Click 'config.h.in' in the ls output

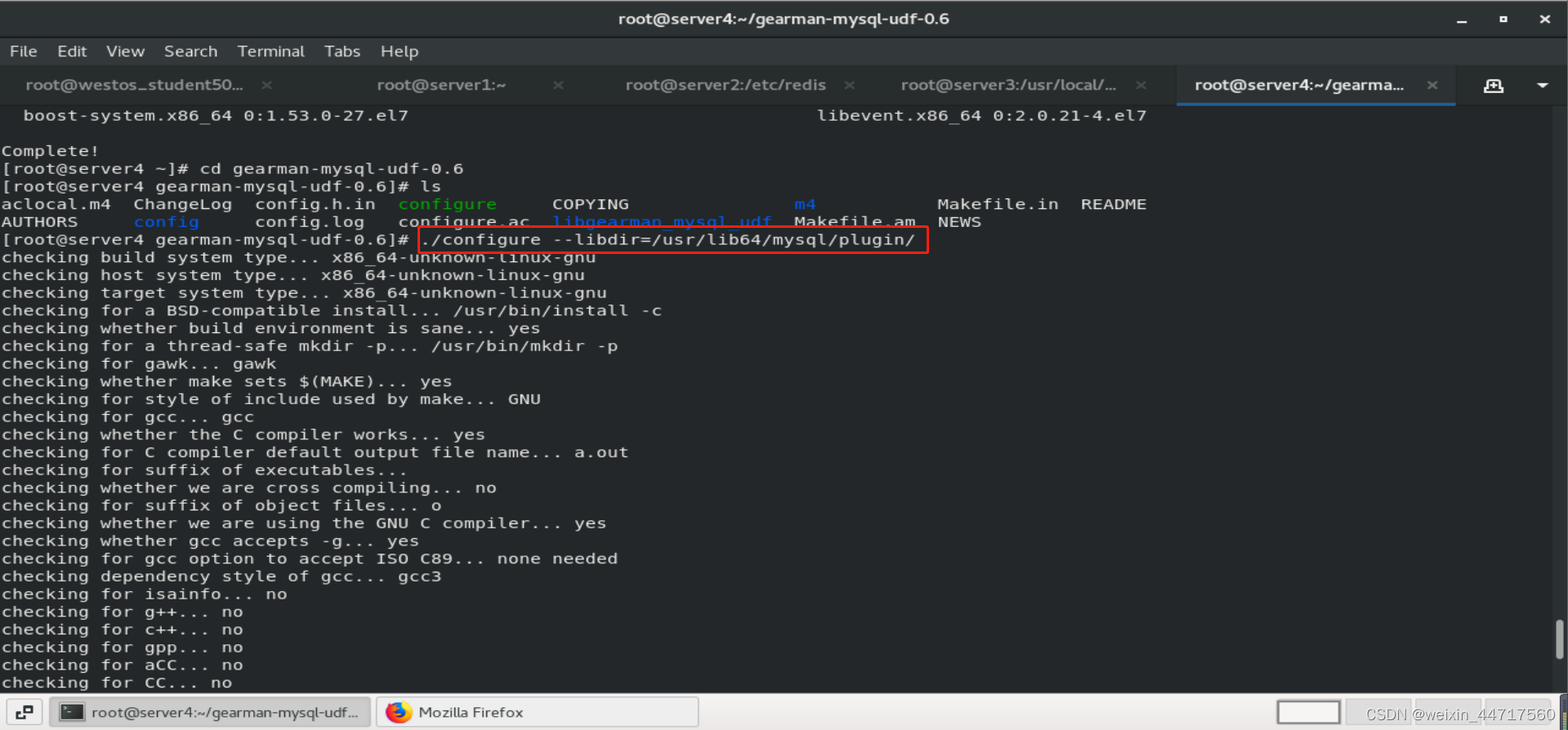315,204
